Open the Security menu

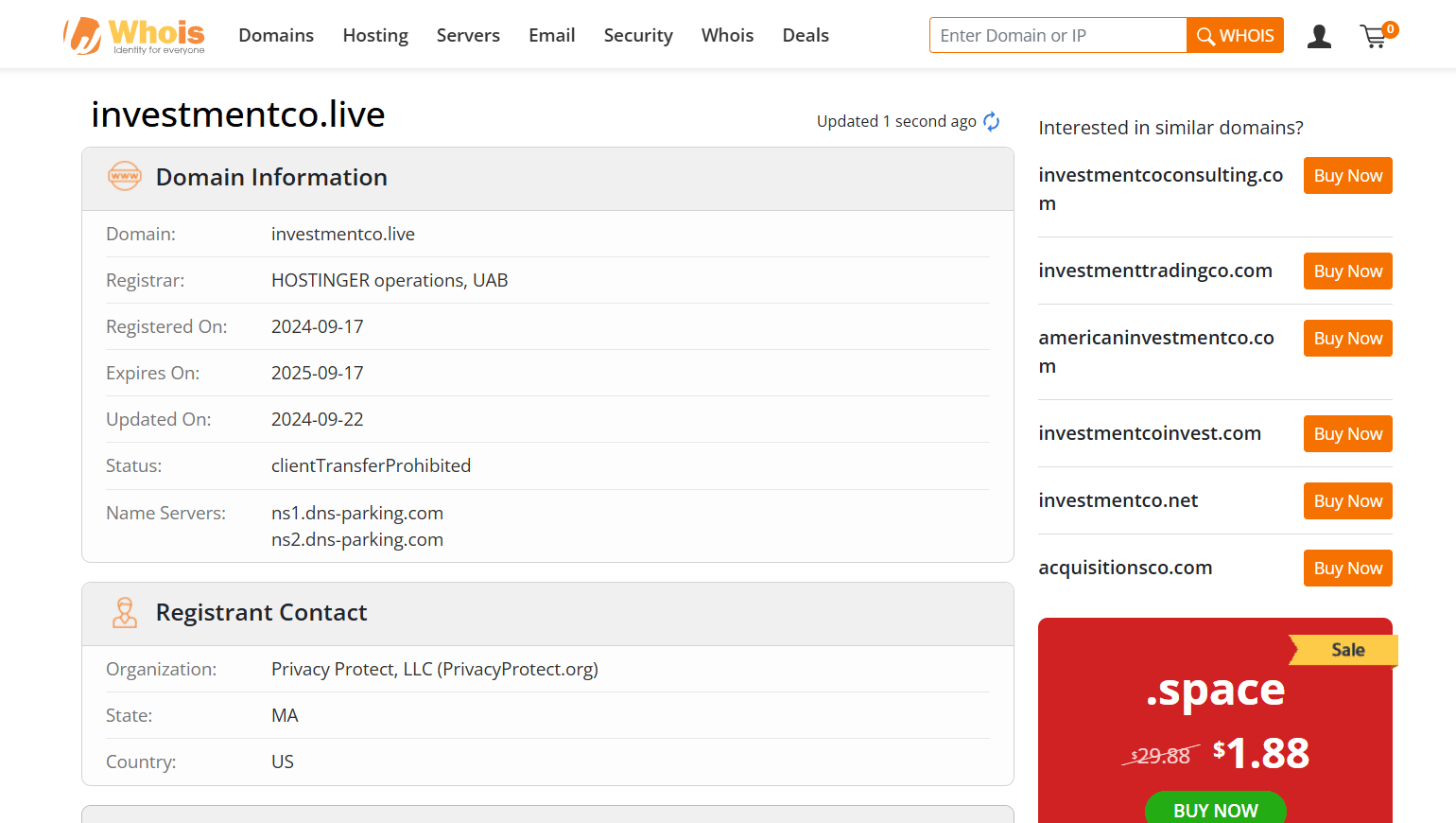638,35
